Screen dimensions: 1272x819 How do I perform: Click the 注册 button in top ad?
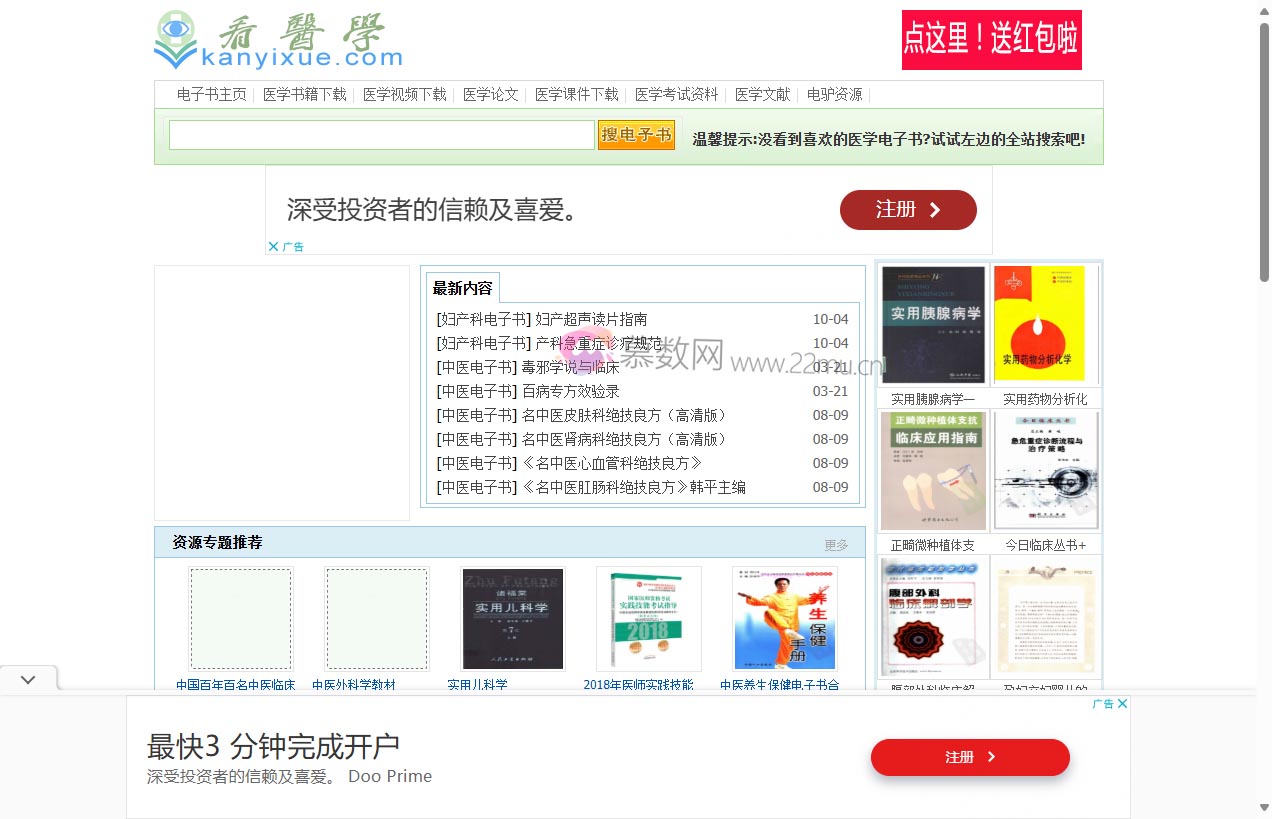coord(907,210)
